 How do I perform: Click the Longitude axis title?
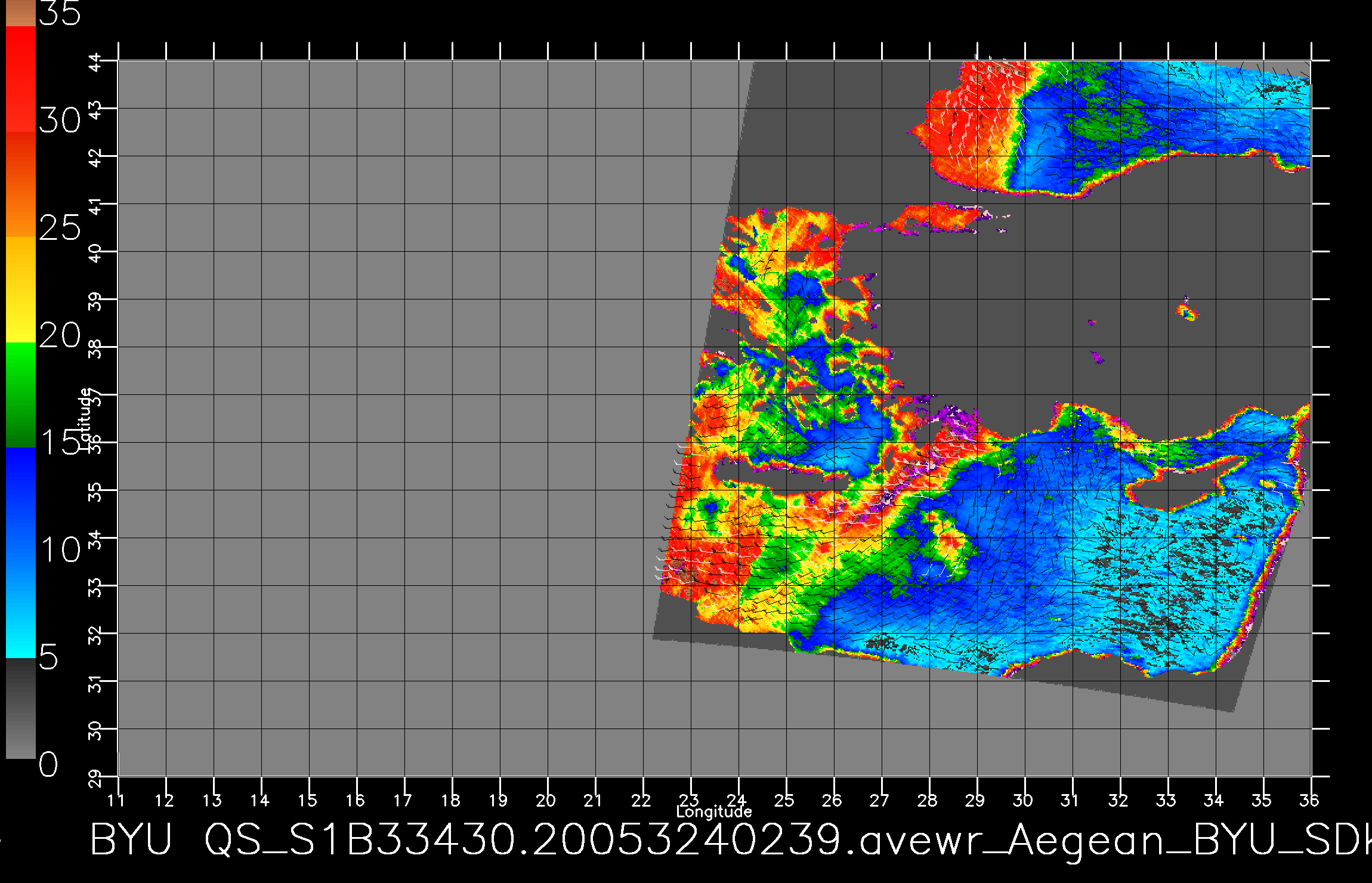[714, 811]
